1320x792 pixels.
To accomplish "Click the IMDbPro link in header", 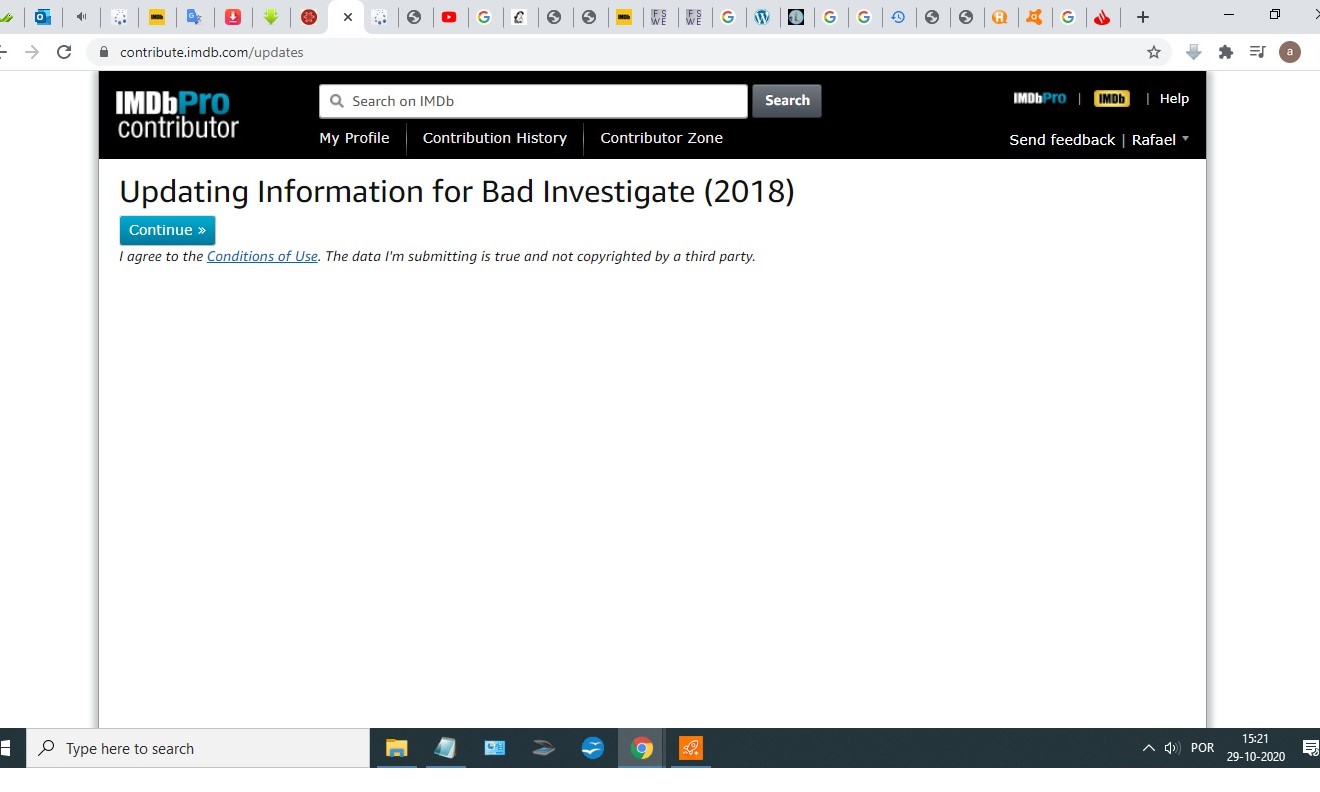I will click(x=1039, y=98).
